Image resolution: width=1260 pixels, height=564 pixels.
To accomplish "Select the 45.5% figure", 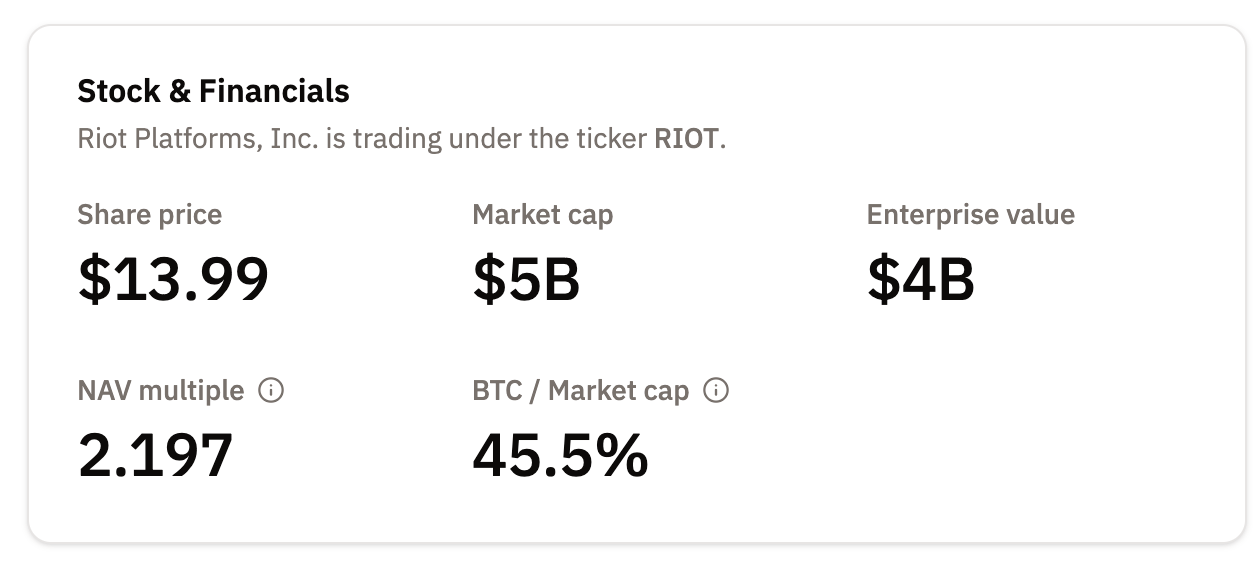I will [560, 455].
